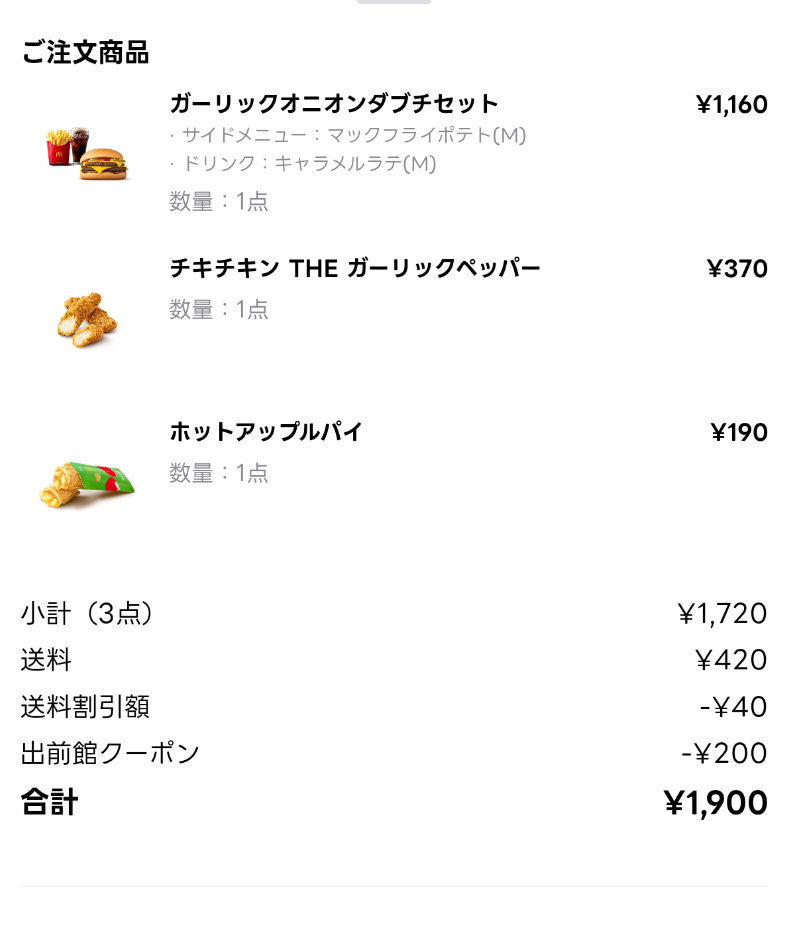Tap the ¥420 delivery fee amount
Screen dimensions: 789x944
click(x=731, y=660)
